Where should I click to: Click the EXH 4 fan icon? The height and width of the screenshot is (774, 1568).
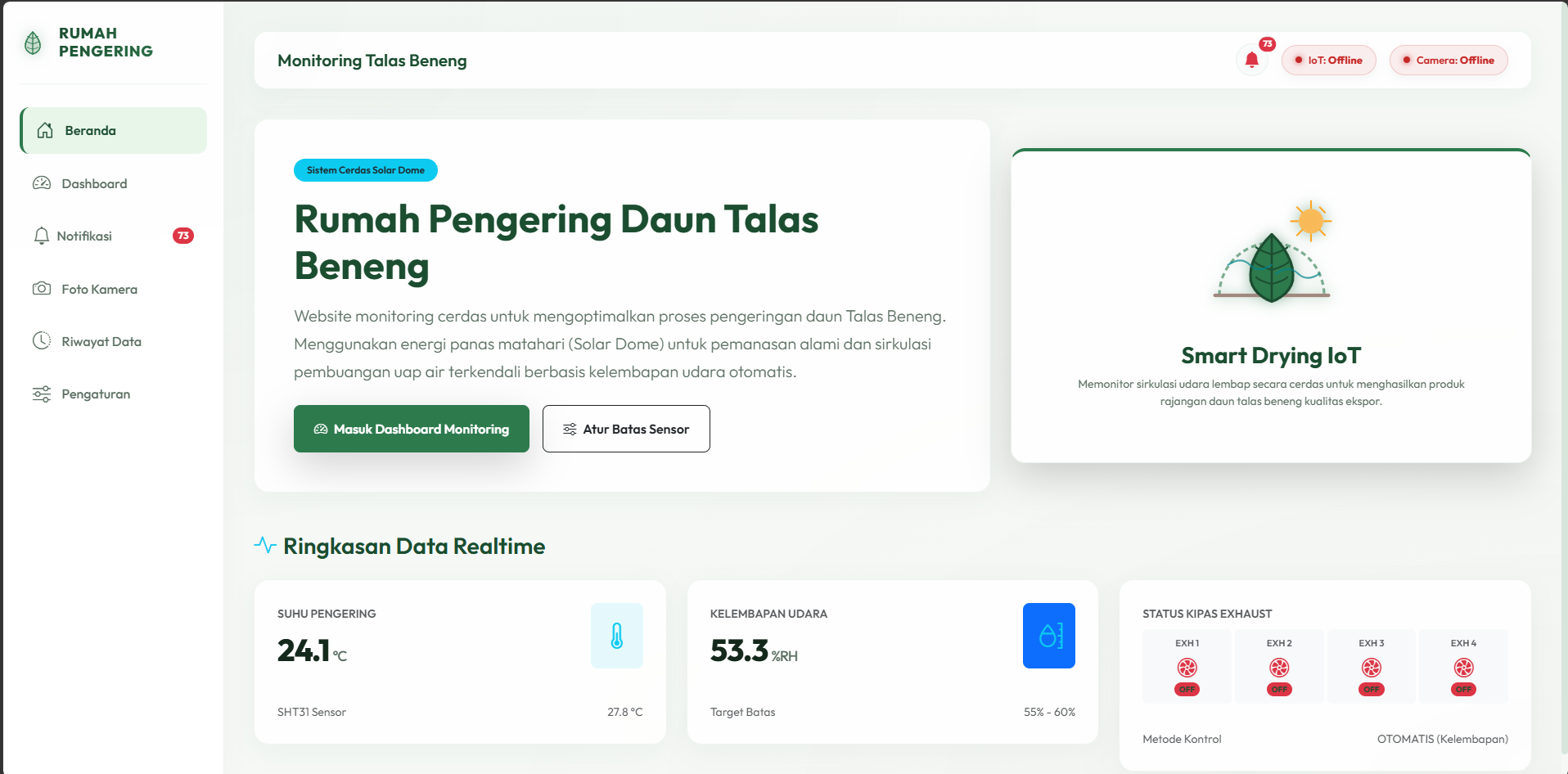[1464, 668]
